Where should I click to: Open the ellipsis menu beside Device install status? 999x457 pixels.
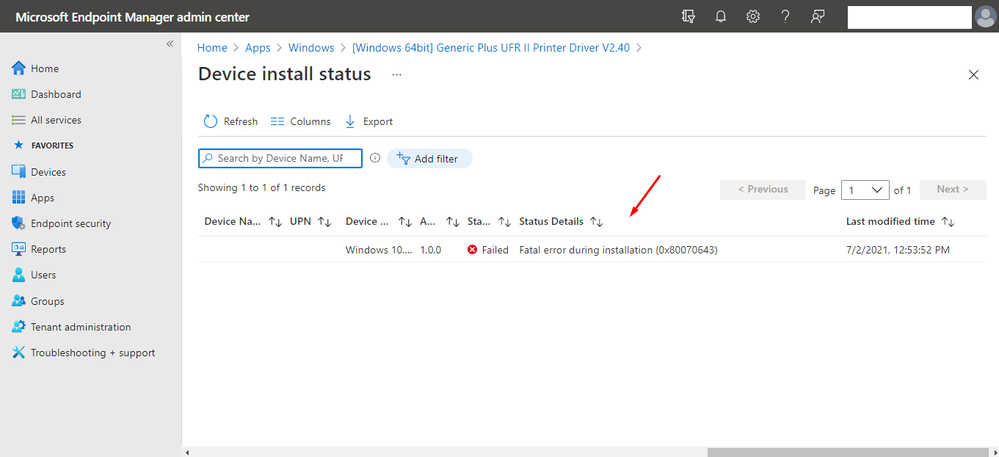[397, 75]
